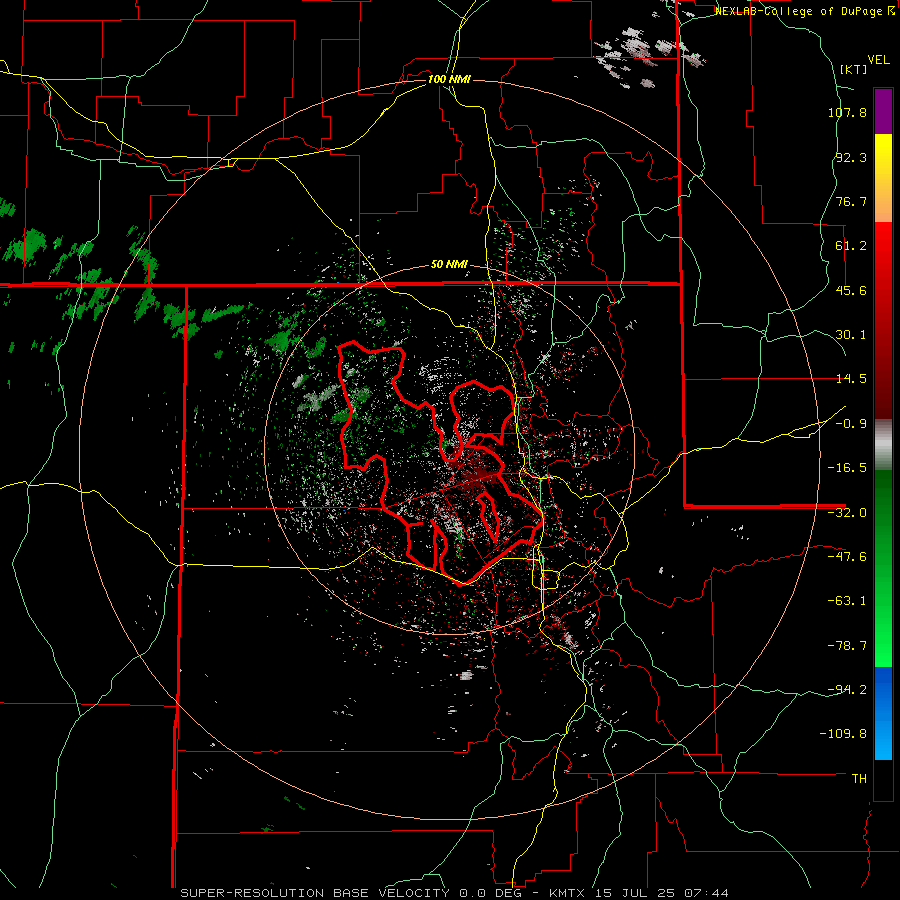Click the 15 JUL 25 07:44 timestamp

(661, 893)
